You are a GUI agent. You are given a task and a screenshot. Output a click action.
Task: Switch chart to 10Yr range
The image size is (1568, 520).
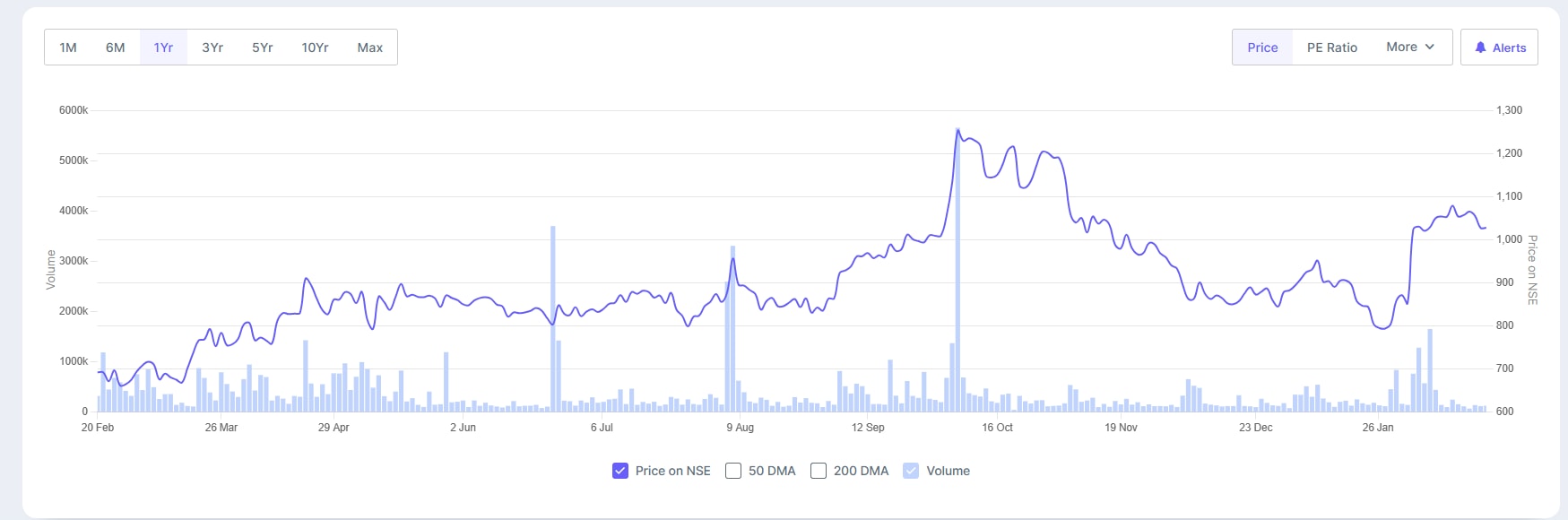coord(315,48)
